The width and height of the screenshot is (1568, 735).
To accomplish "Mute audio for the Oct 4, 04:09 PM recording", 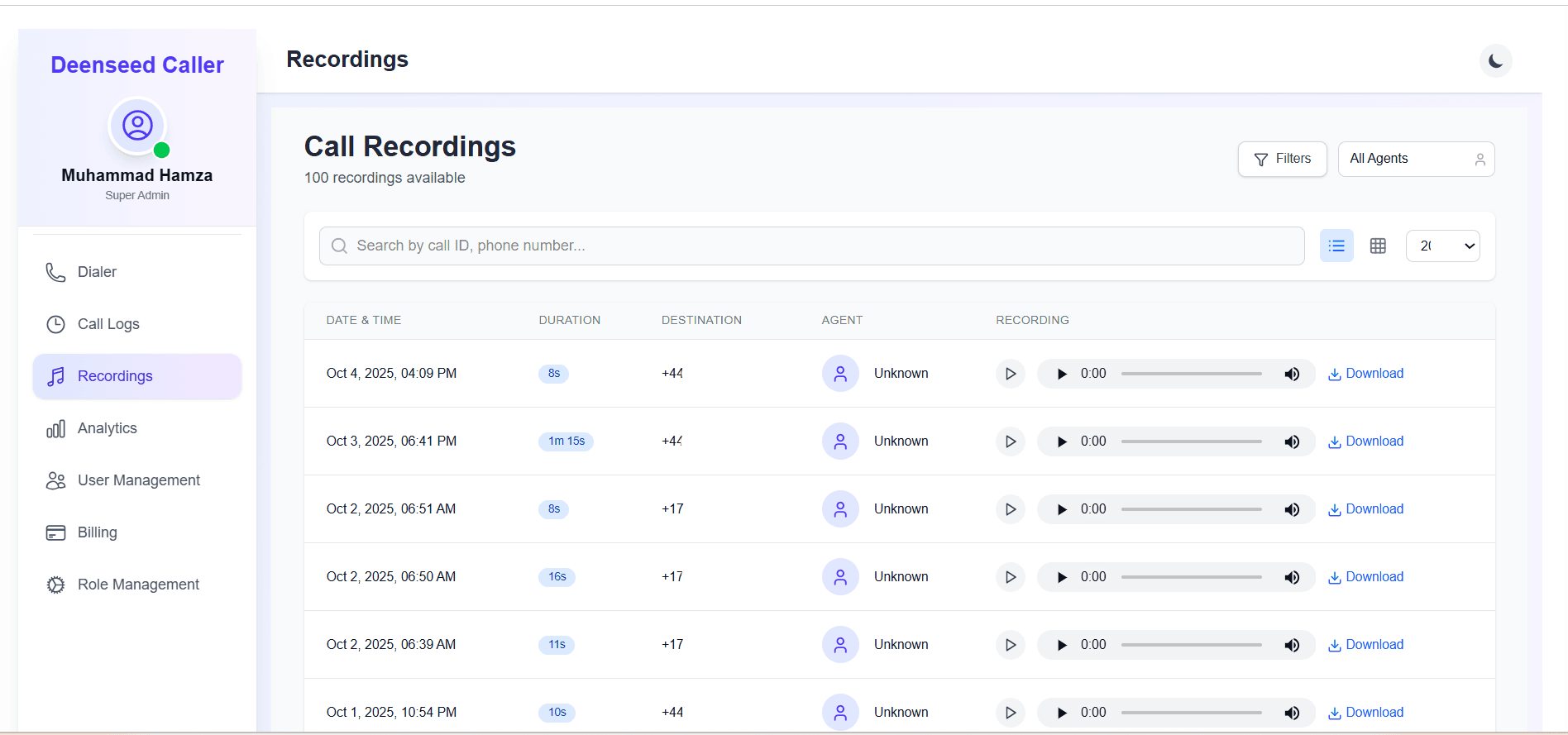I will point(1292,374).
